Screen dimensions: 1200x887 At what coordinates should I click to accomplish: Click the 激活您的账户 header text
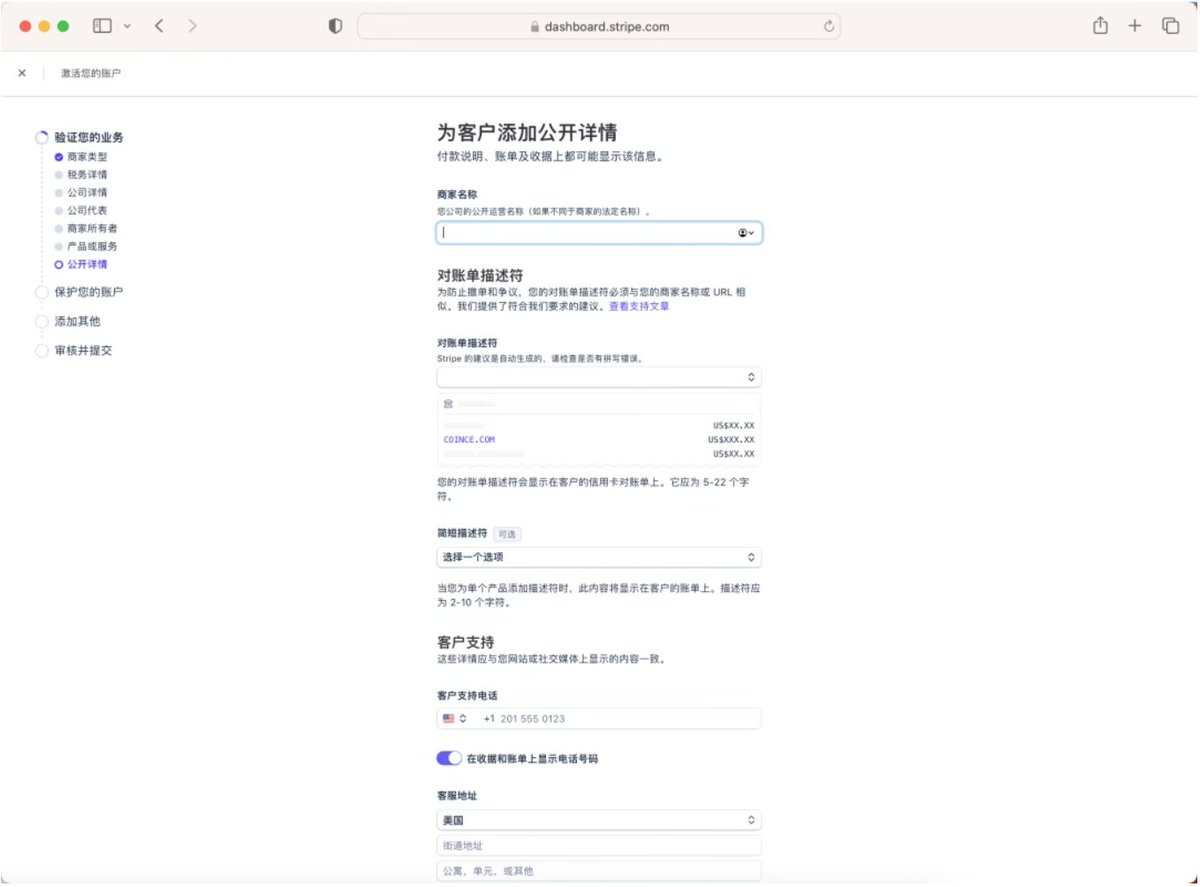point(91,74)
